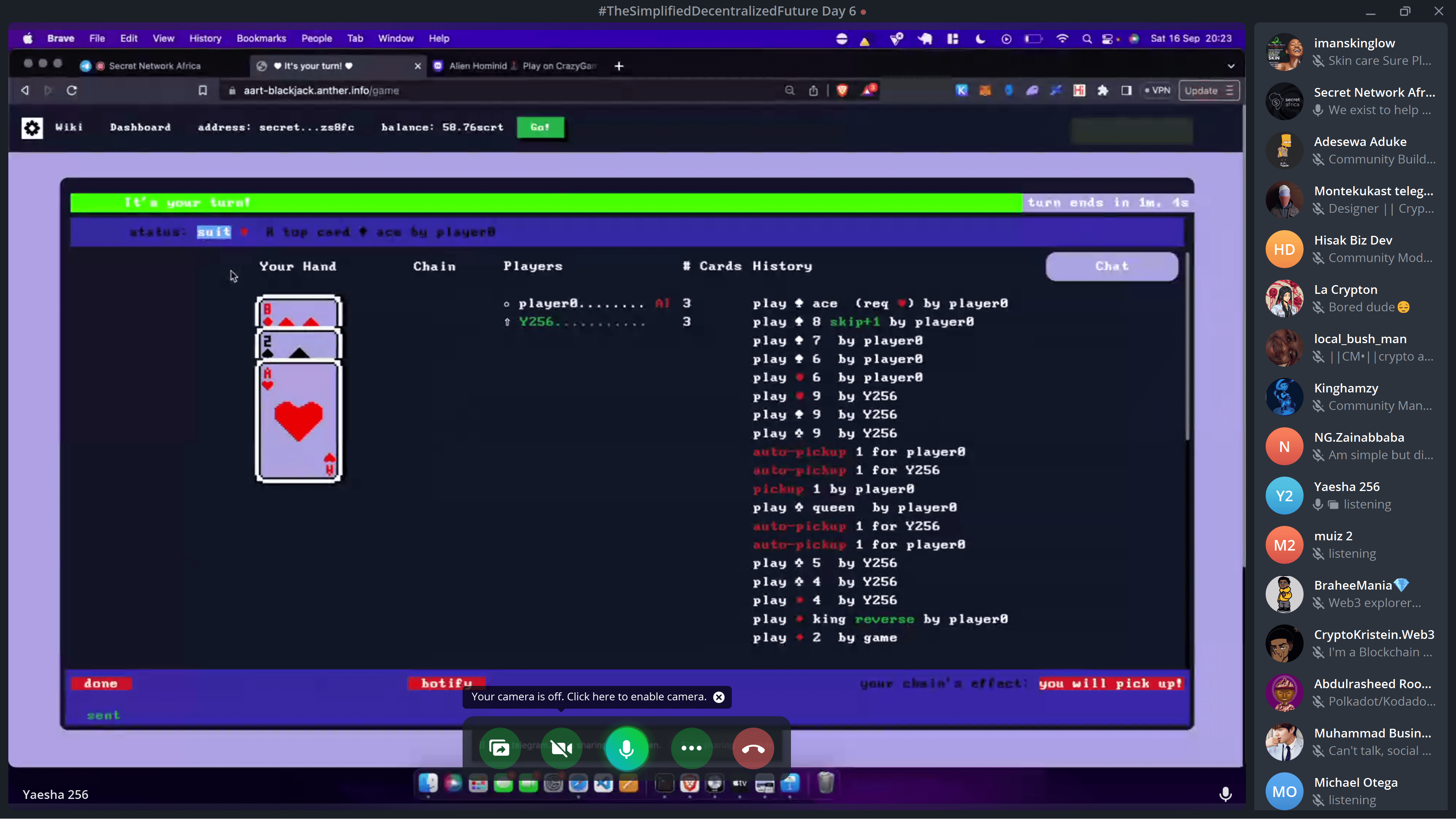Open the History menu

(x=205, y=38)
